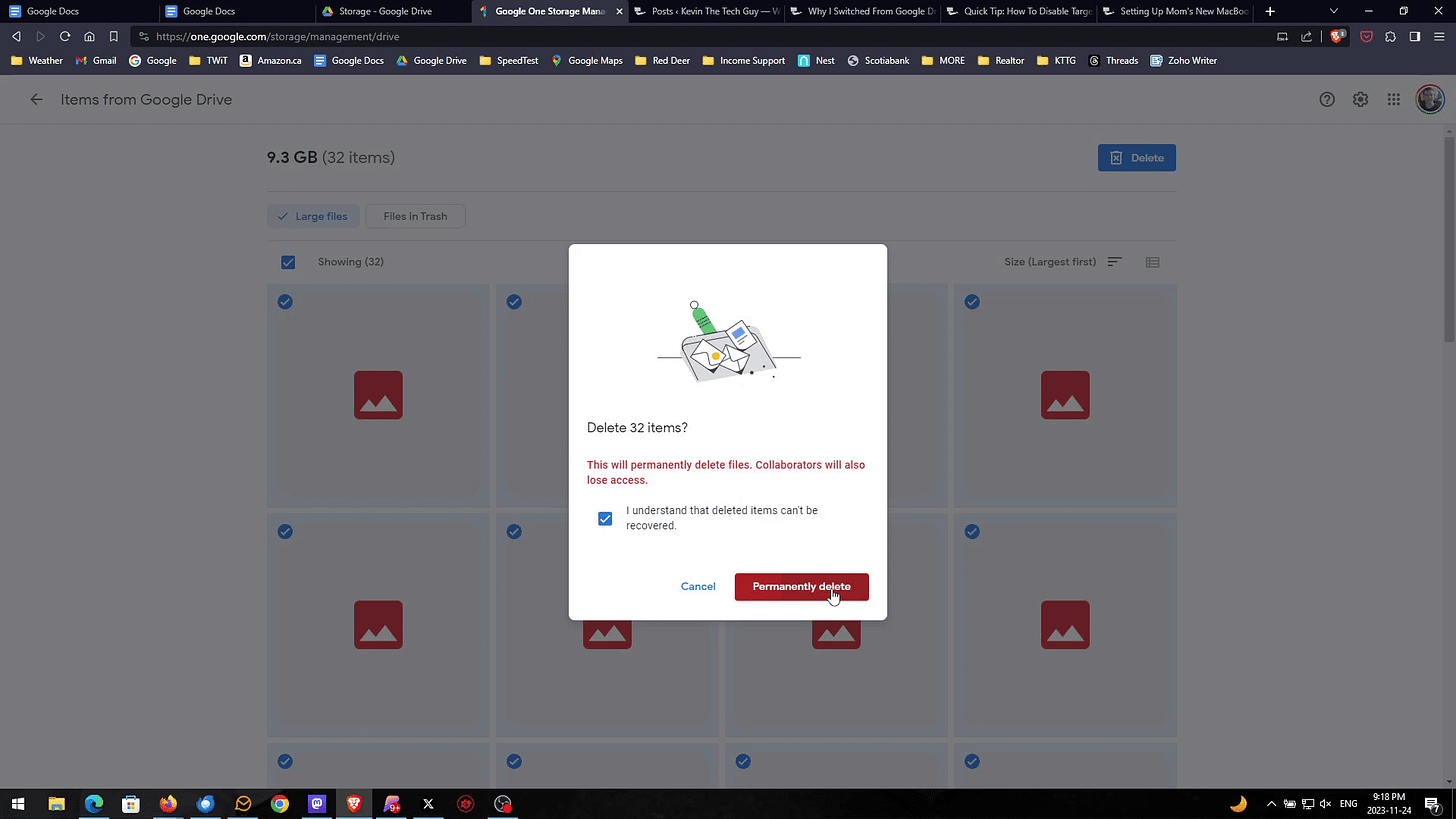Close the Google One Storage Manager tab
Image resolution: width=1456 pixels, height=819 pixels.
(x=619, y=11)
